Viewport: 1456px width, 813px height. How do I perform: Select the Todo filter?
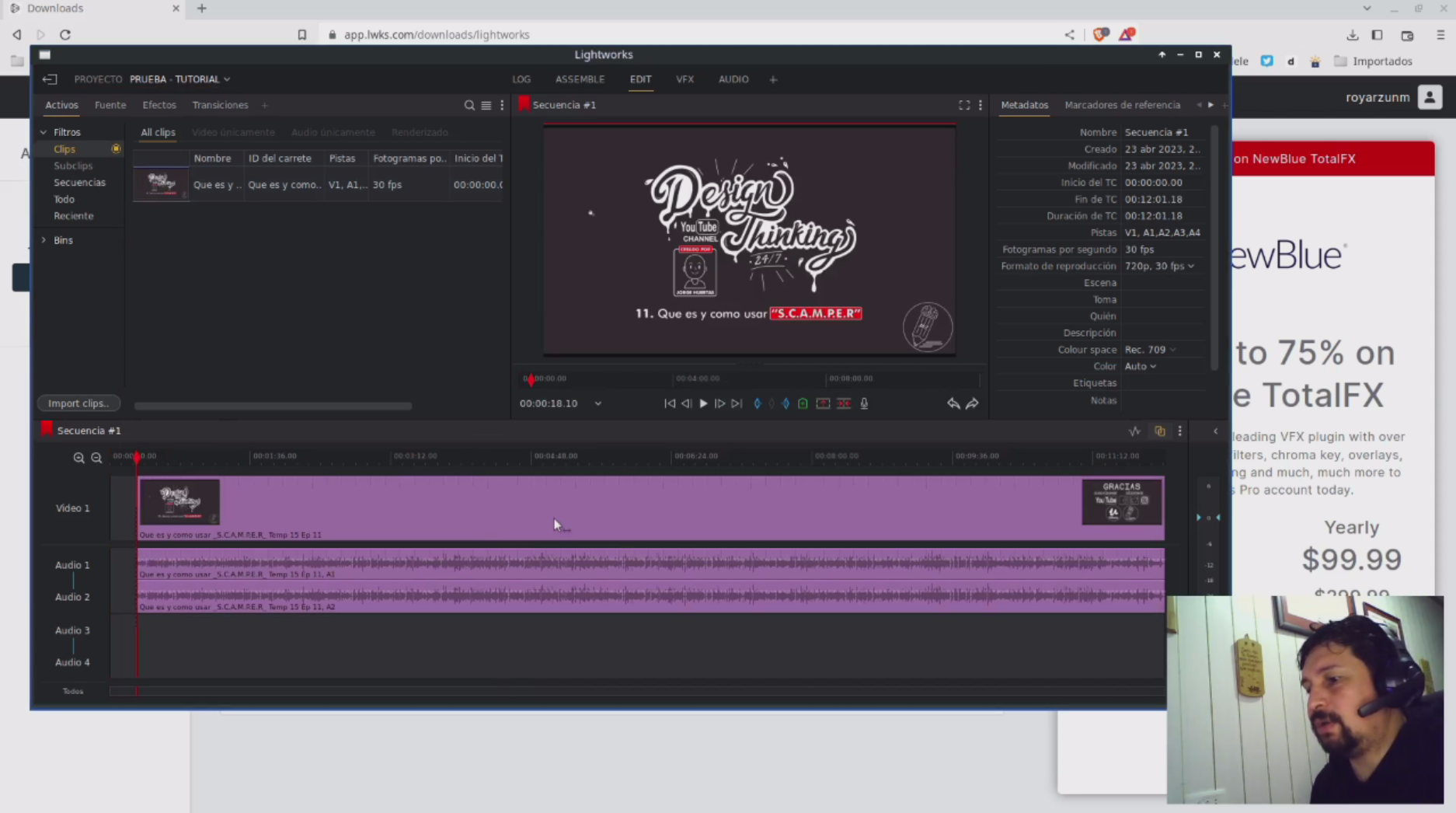coord(64,199)
